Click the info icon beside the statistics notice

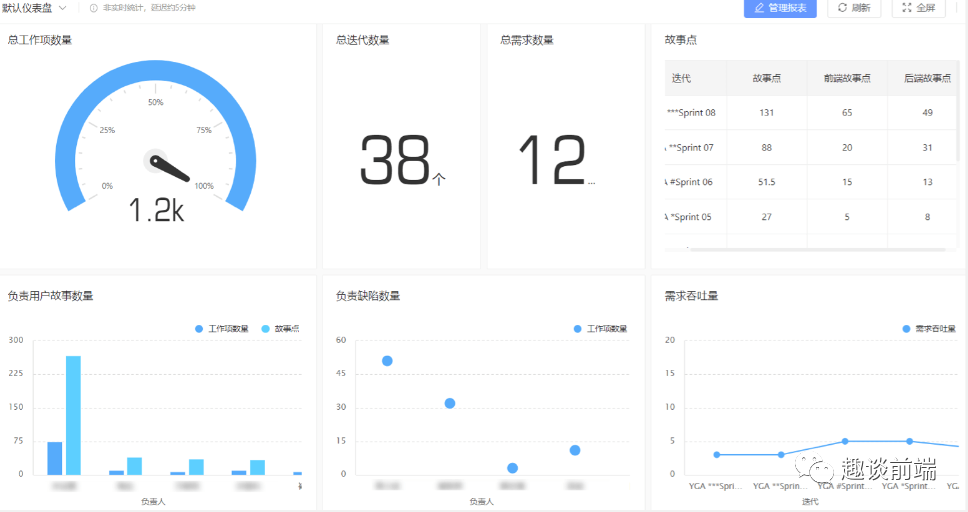pyautogui.click(x=93, y=8)
